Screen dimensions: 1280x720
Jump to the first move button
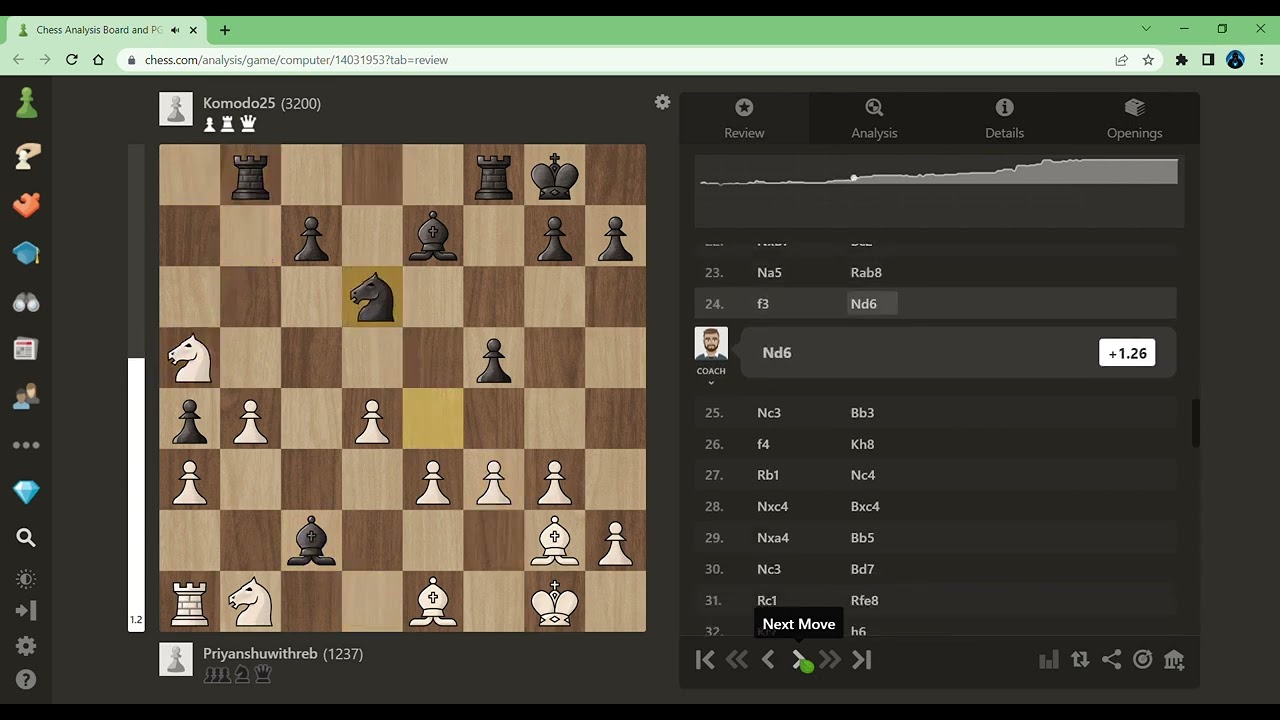(705, 660)
